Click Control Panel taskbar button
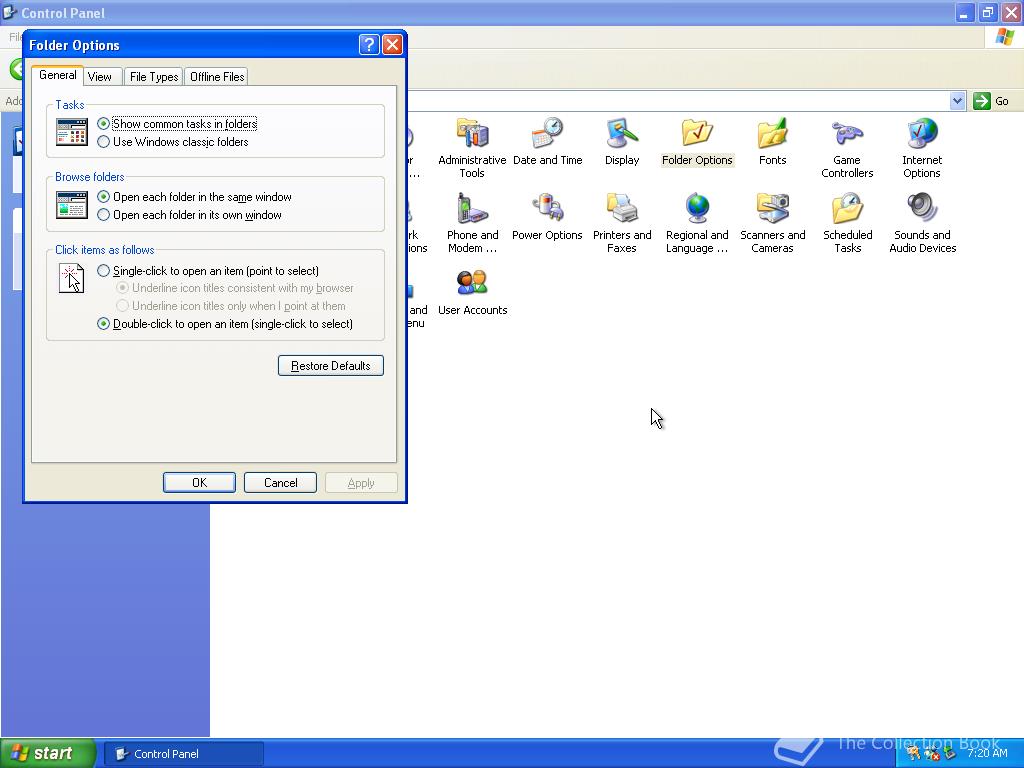The width and height of the screenshot is (1024, 768). click(x=184, y=754)
